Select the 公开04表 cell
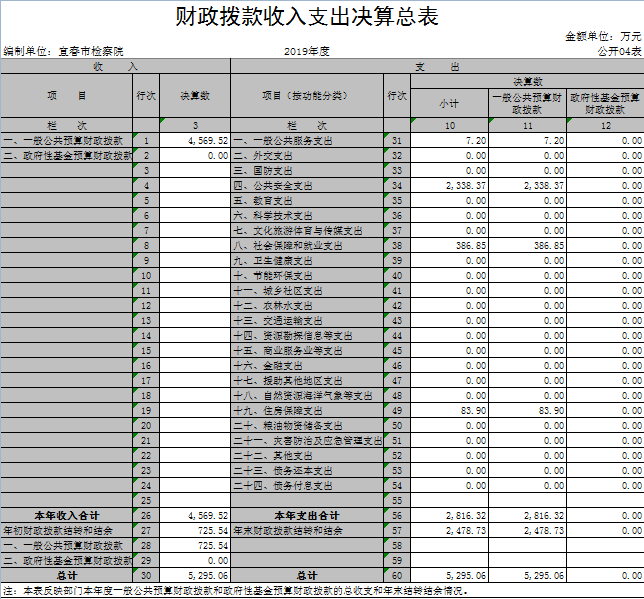 (619, 50)
